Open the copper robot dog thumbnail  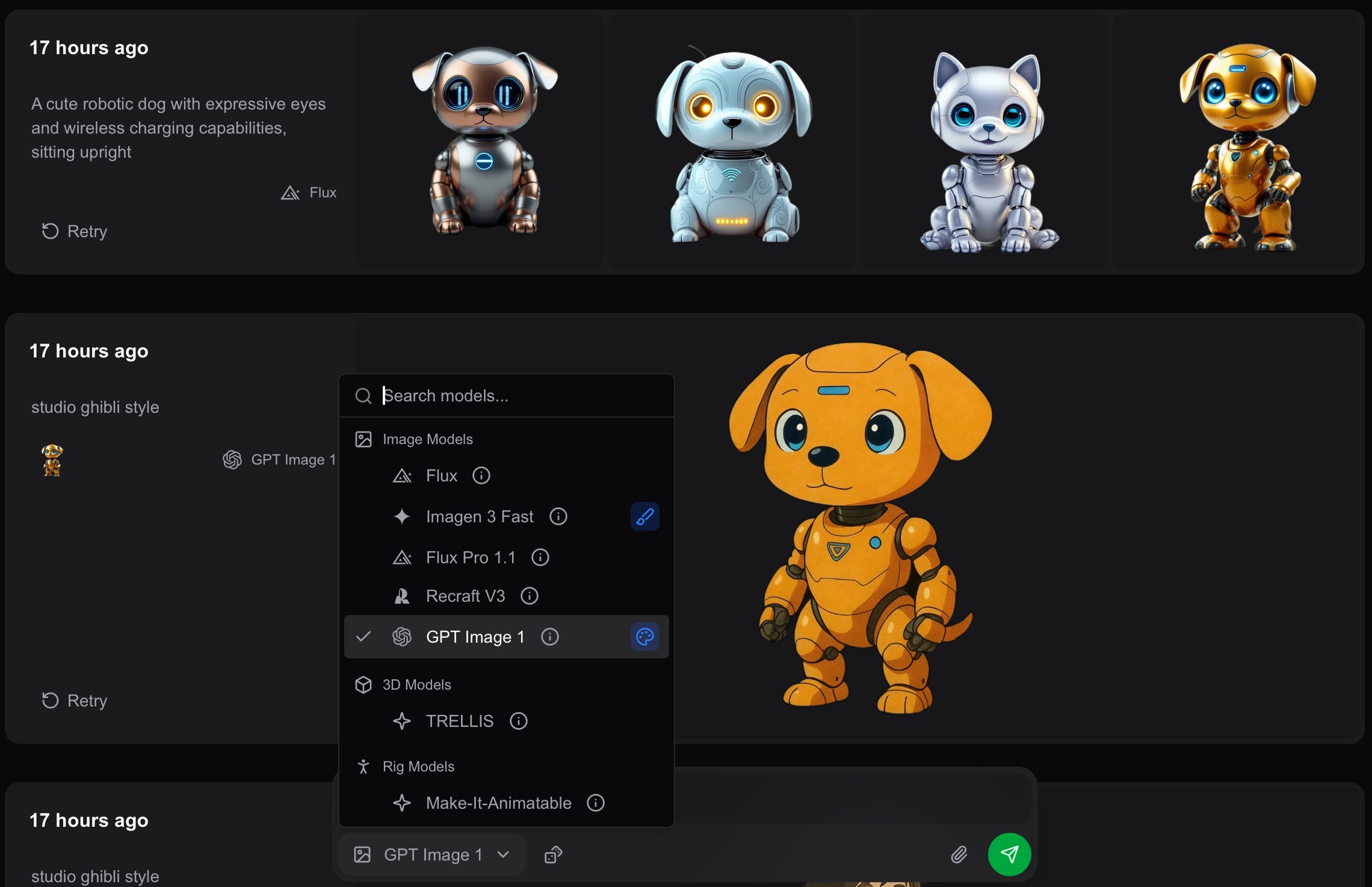(x=484, y=142)
